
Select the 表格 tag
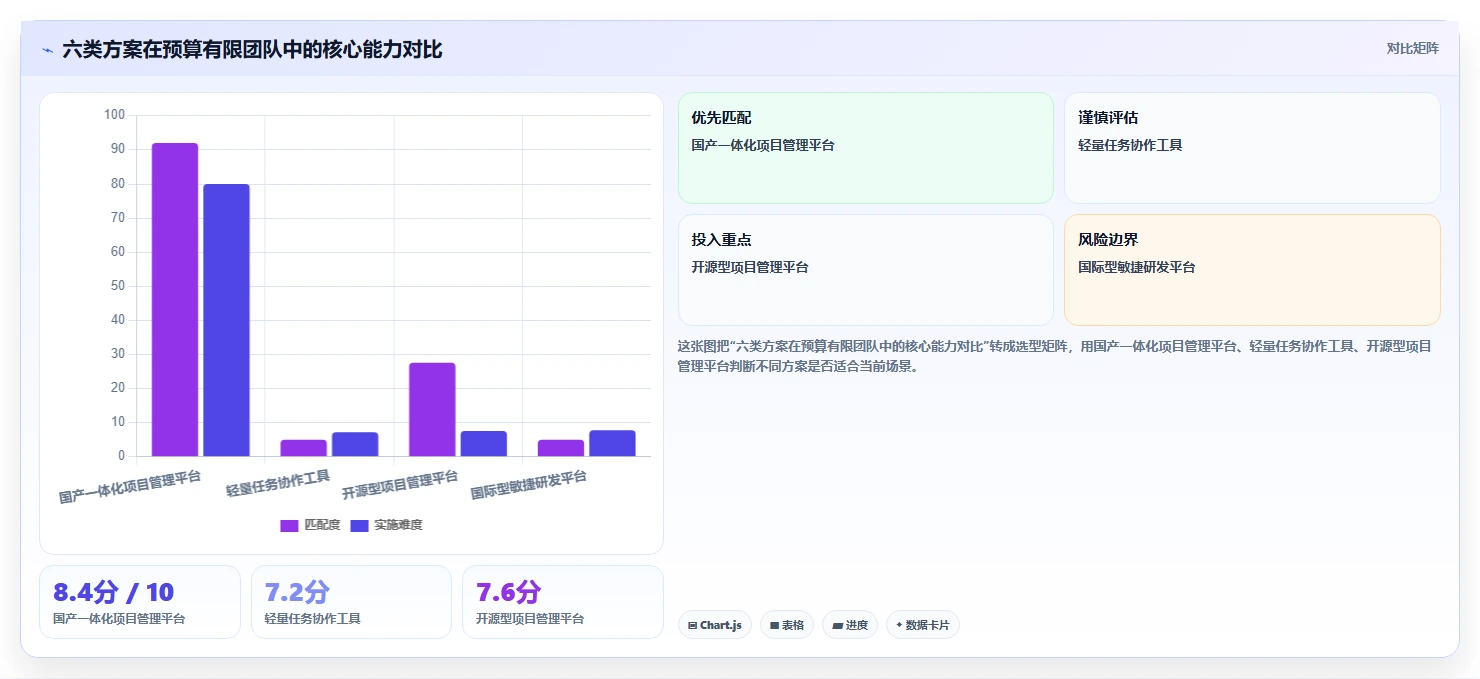787,625
